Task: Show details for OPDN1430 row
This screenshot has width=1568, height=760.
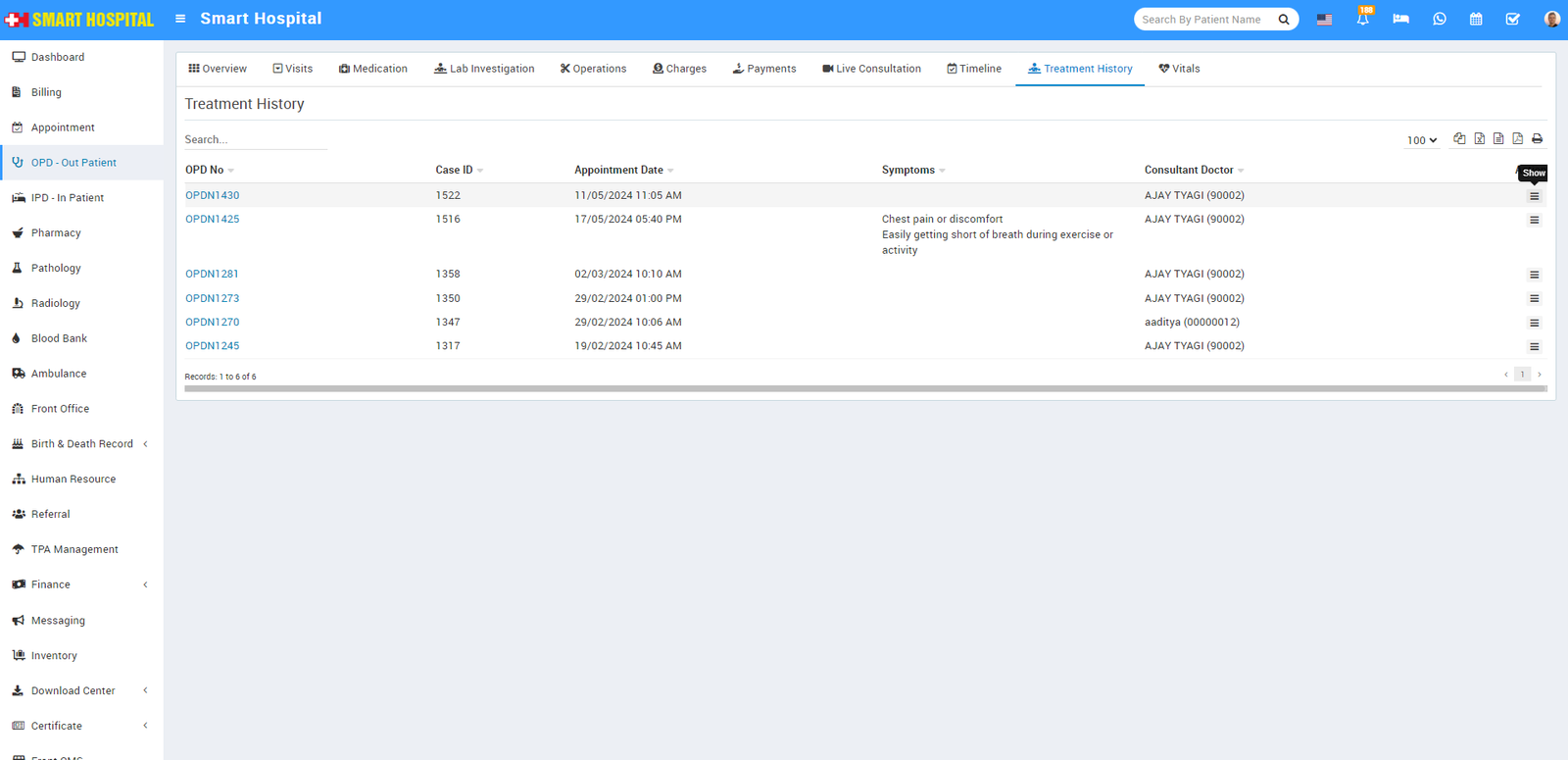Action: [1534, 196]
